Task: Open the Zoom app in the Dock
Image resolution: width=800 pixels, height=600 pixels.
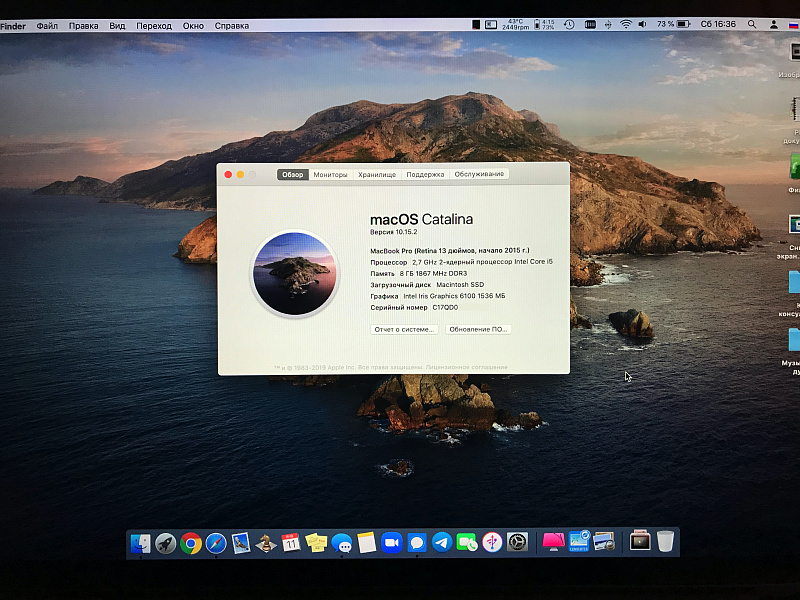Action: click(391, 542)
